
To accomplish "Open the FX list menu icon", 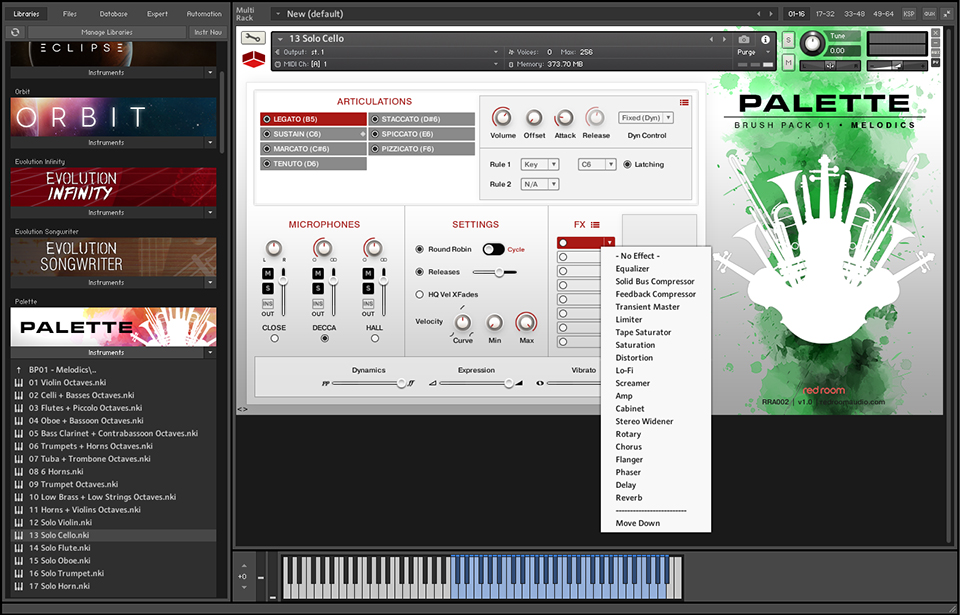I will tap(595, 225).
